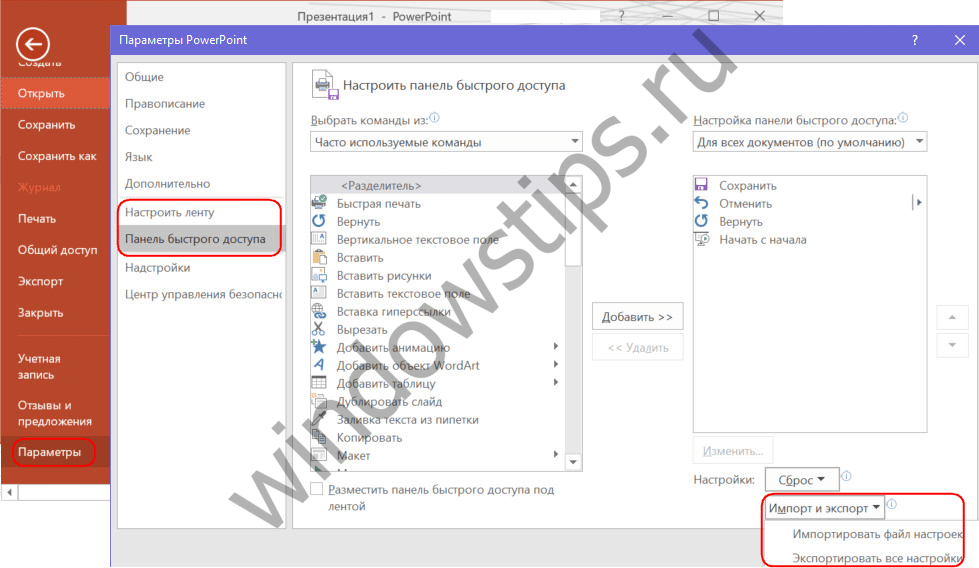Click Параметры in the backstage menu
Screen dimensions: 979x568
coord(56,452)
